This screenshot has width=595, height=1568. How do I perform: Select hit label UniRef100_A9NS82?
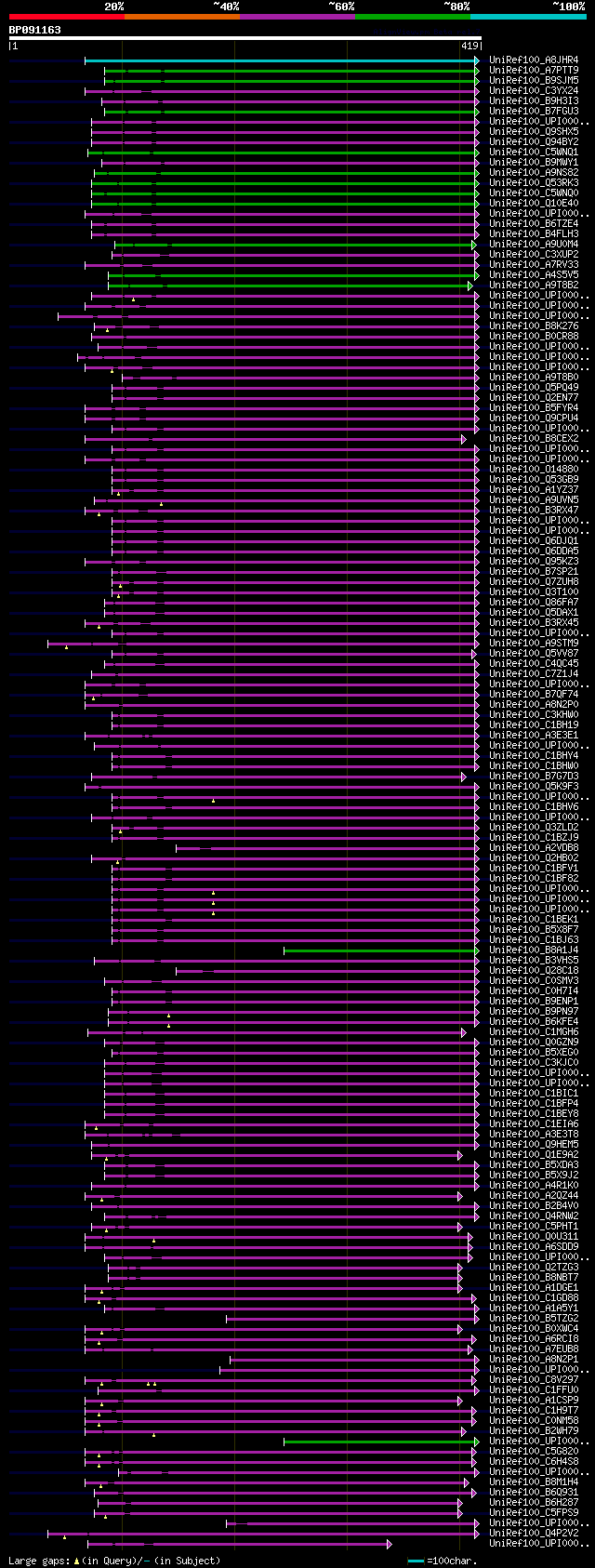pos(534,173)
